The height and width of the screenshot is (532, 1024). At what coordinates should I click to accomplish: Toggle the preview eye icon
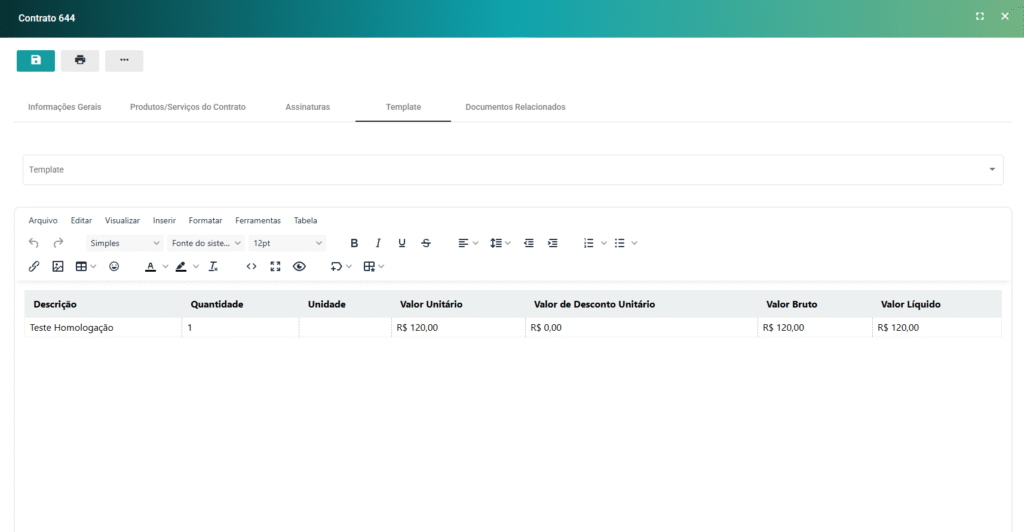coord(299,267)
